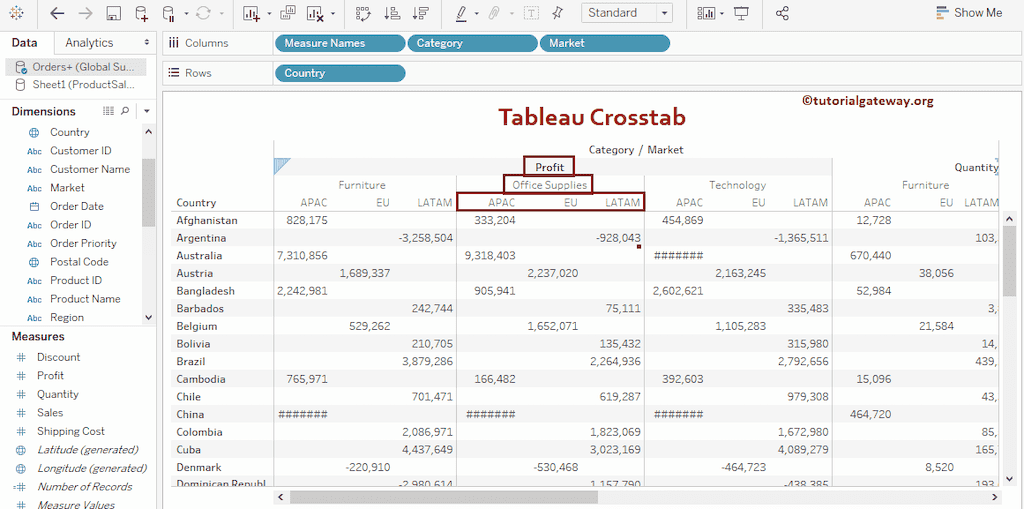Click the Country pill on Rows

(340, 73)
